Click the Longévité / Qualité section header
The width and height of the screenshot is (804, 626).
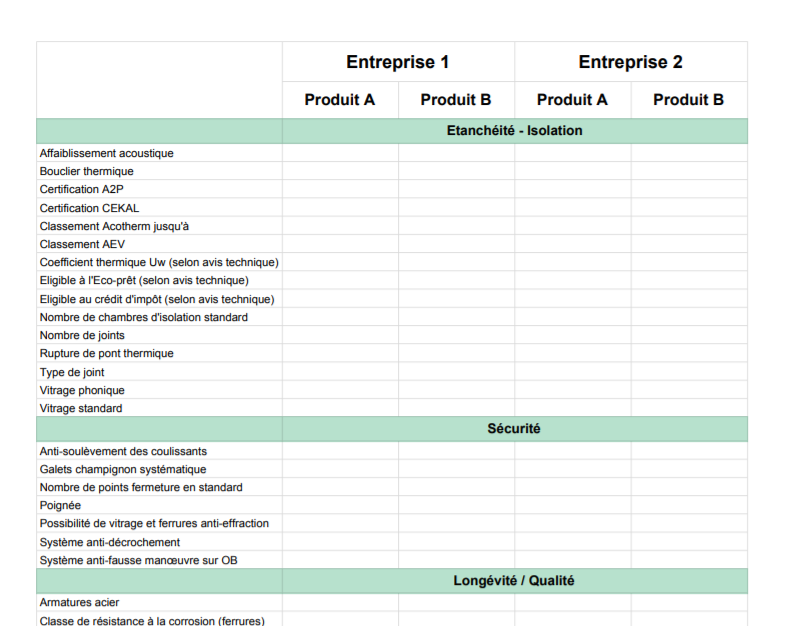[514, 581]
